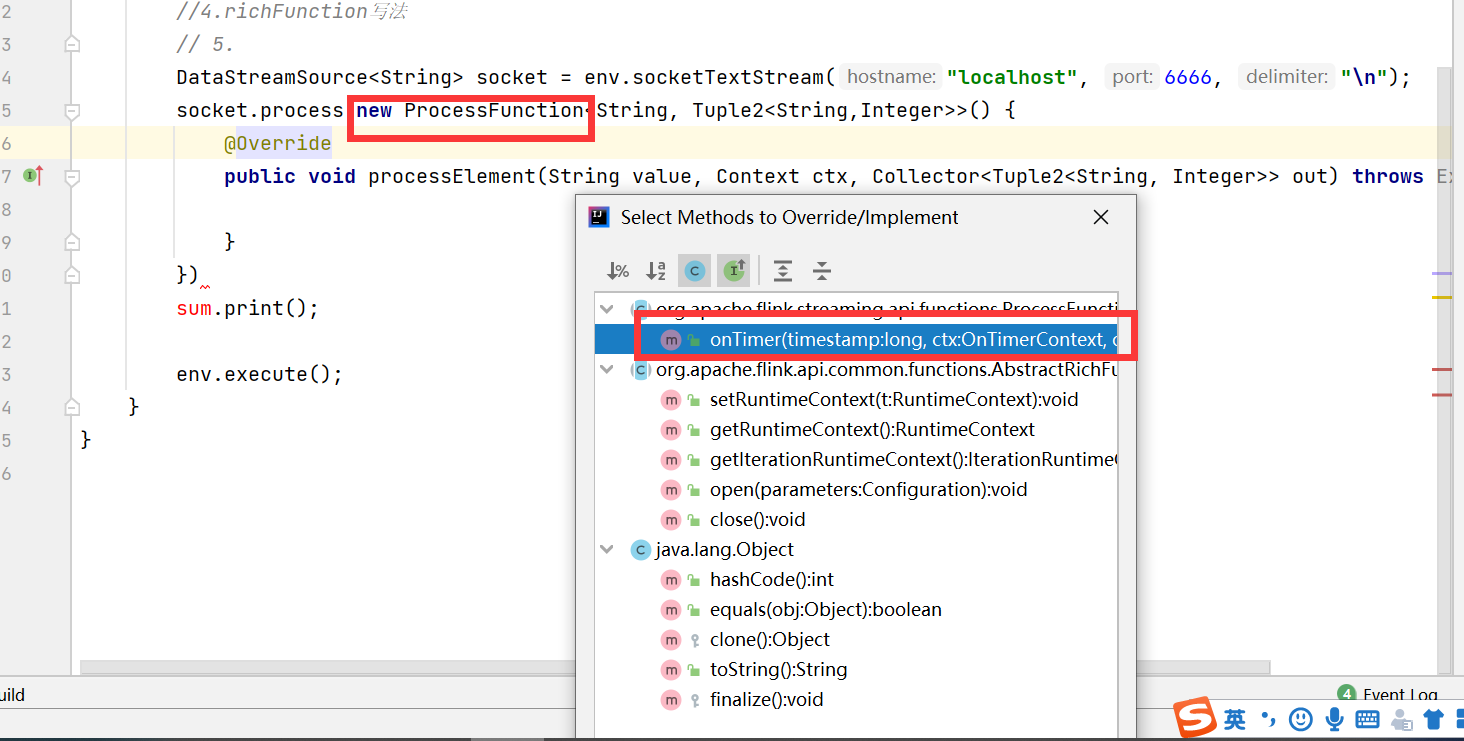Select equals(obj:Object):boolean method

pos(825,609)
